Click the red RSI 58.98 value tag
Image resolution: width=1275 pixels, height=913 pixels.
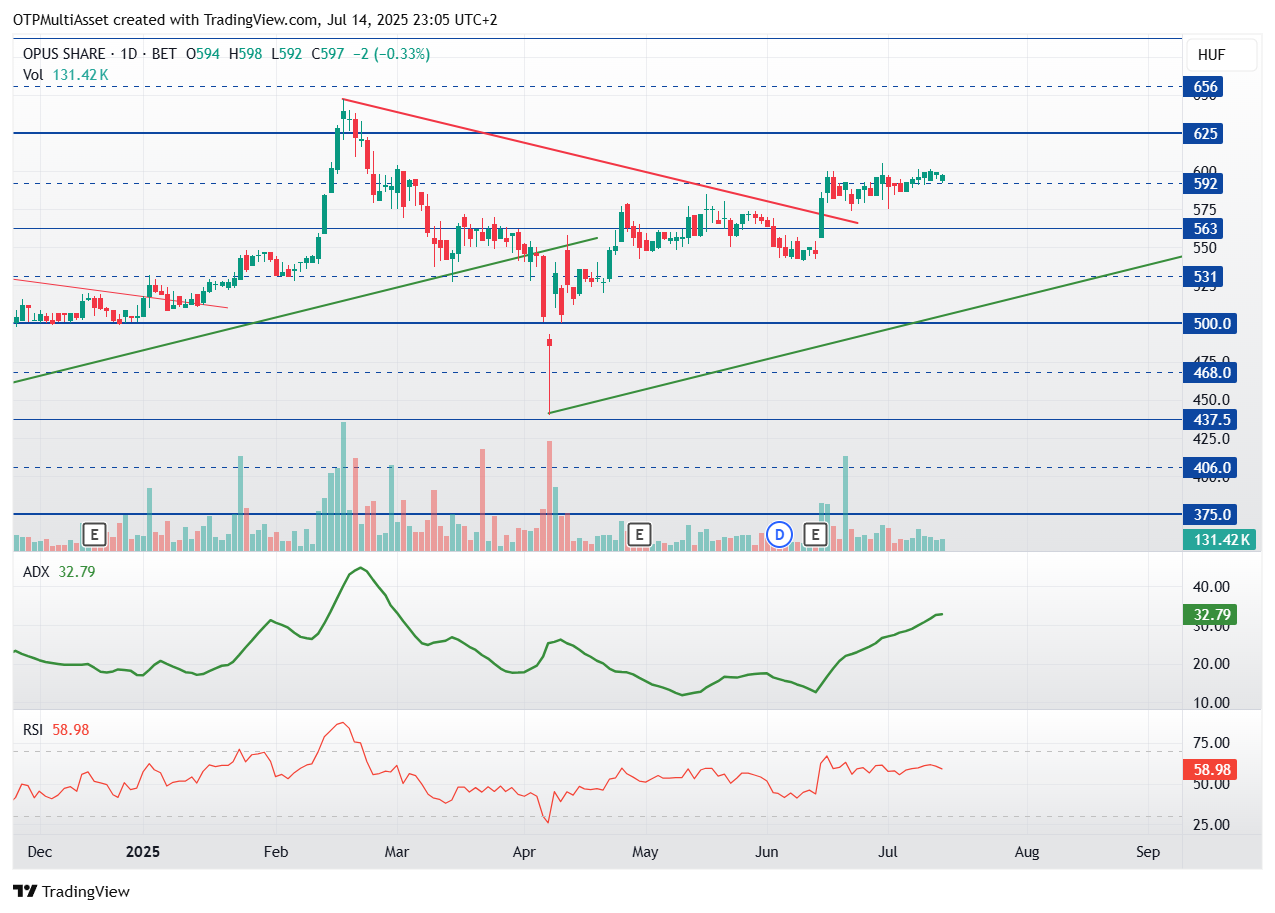click(1210, 770)
